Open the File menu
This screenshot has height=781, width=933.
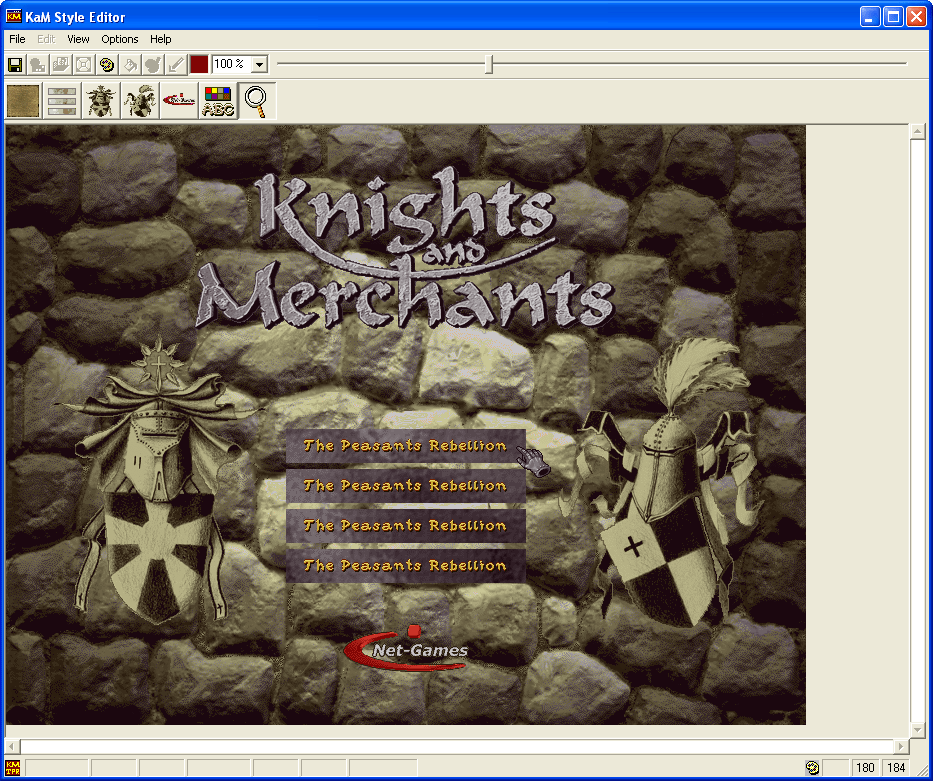pyautogui.click(x=17, y=39)
